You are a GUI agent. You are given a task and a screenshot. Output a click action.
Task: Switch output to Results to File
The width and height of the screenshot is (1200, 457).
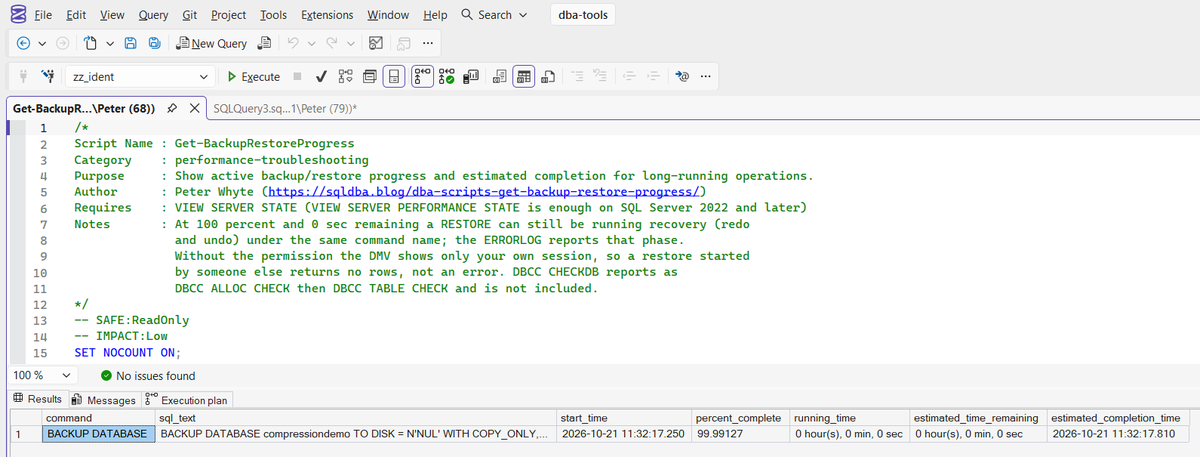pos(548,76)
